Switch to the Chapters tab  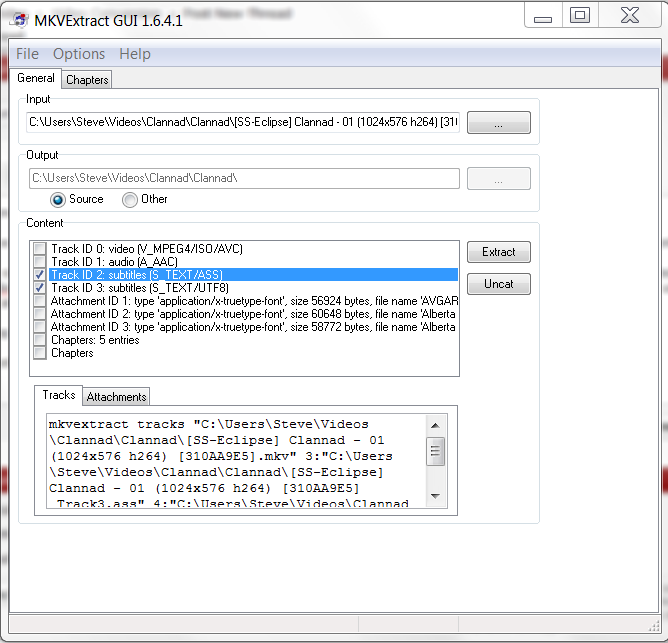[87, 80]
